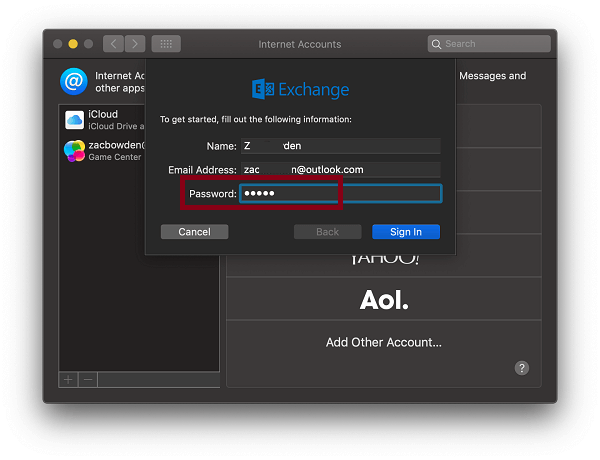Click the magnifying glass search icon
The image size is (600, 460).
point(436,44)
